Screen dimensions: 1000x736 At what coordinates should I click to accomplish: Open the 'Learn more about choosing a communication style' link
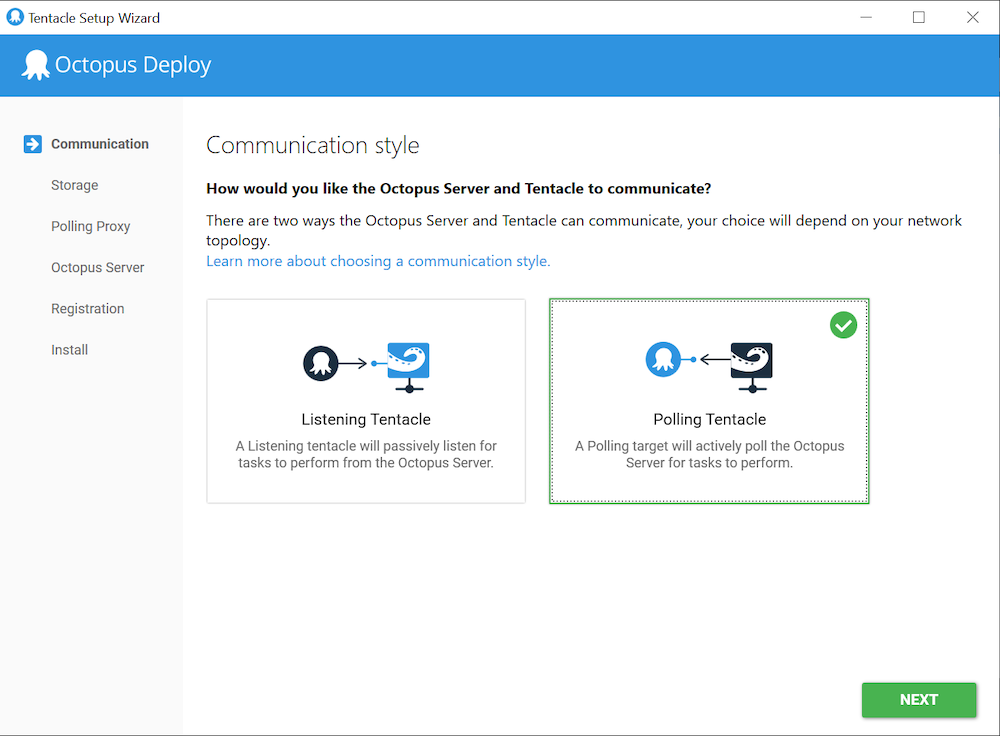378,261
